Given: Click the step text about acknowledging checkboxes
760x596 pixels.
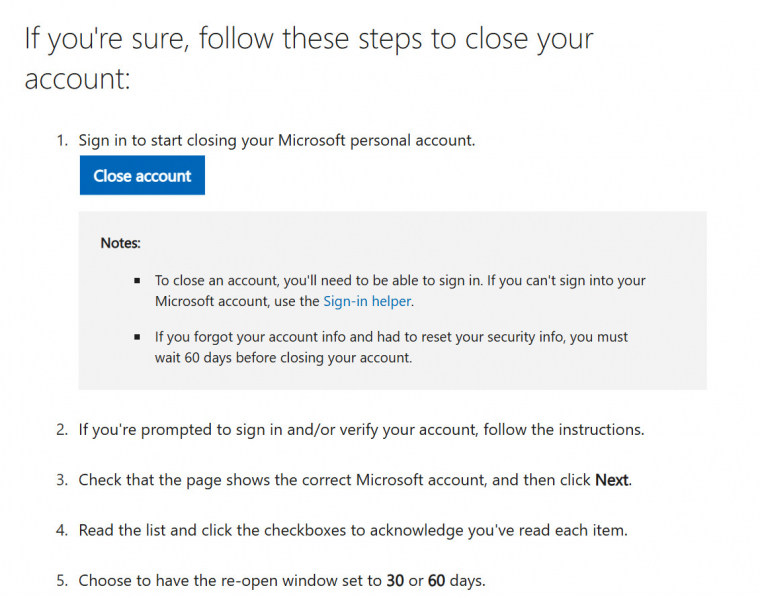Looking at the screenshot, I should pos(353,530).
